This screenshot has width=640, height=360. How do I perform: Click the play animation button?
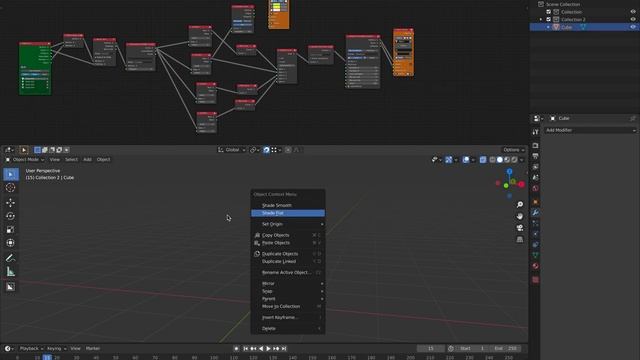(268, 349)
